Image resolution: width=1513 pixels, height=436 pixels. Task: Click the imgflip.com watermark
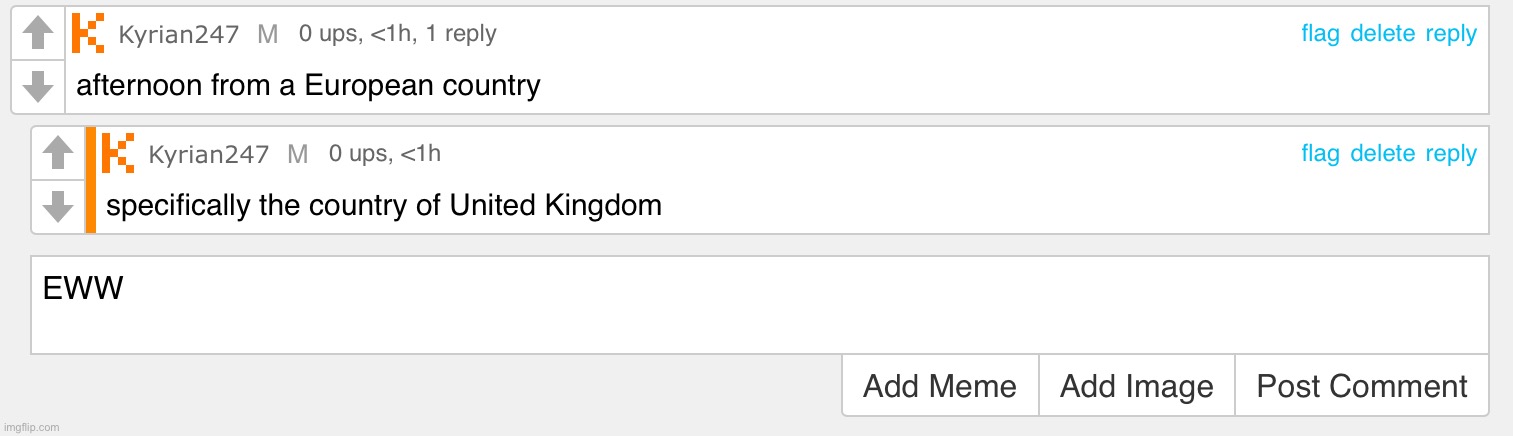tap(31, 427)
